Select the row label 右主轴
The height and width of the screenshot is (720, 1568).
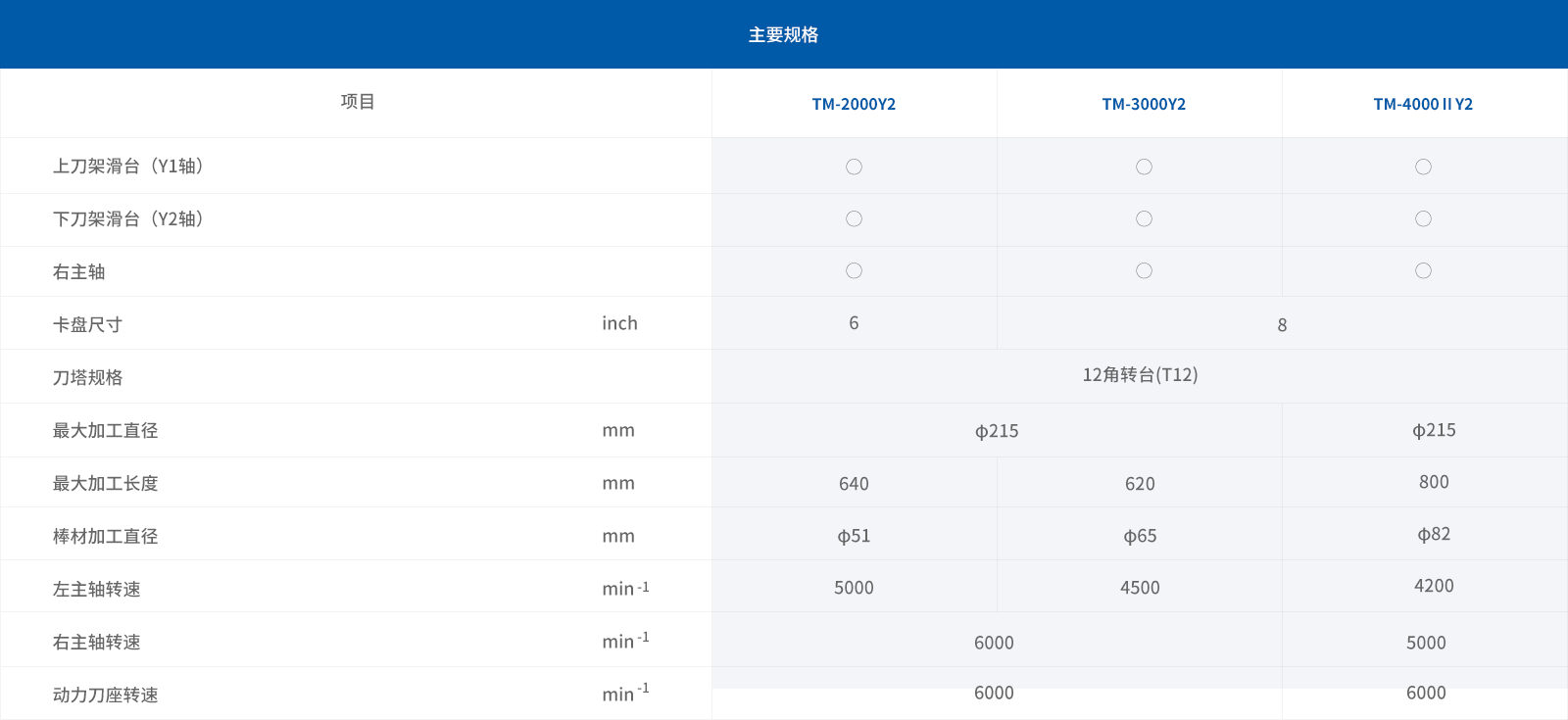[x=78, y=271]
